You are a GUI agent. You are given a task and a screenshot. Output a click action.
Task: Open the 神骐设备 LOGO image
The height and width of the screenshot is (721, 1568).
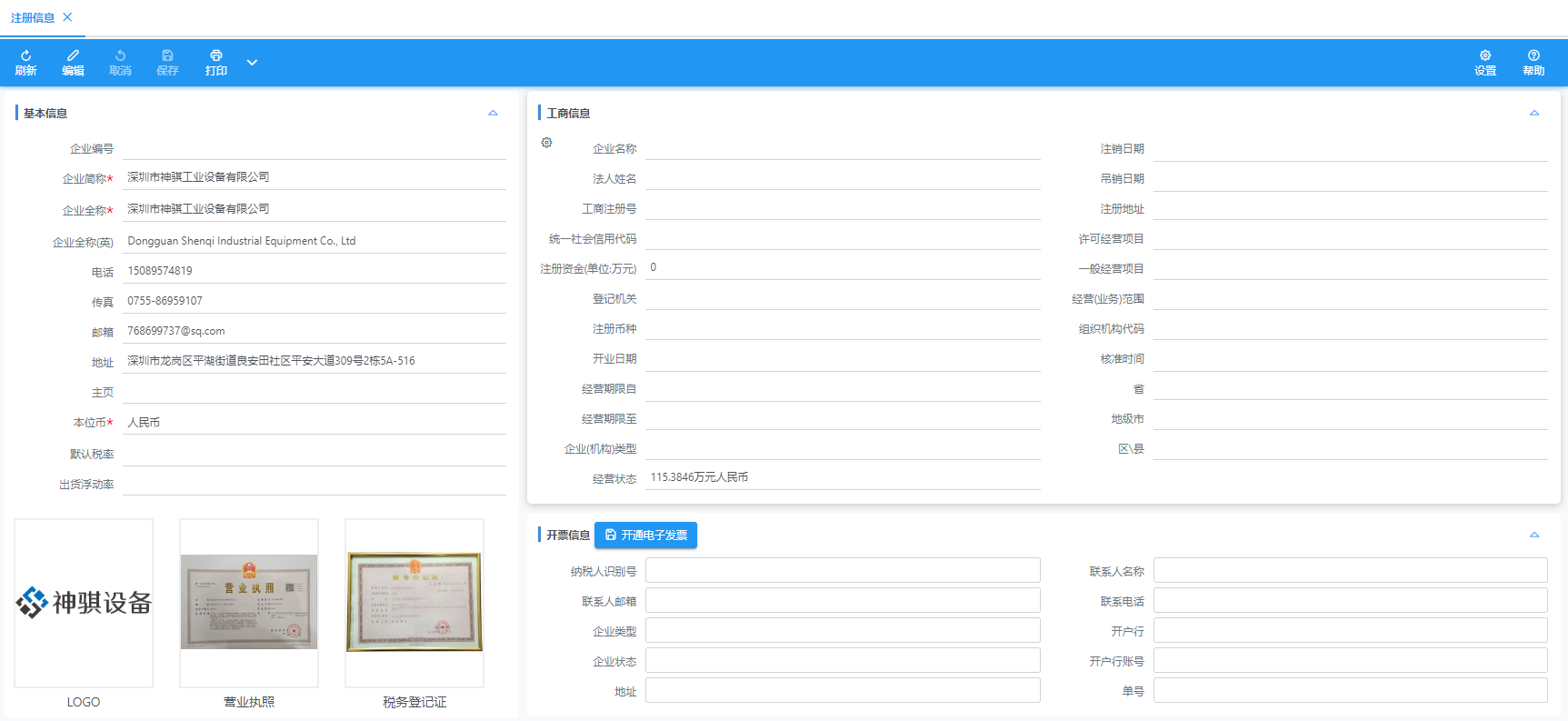84,602
